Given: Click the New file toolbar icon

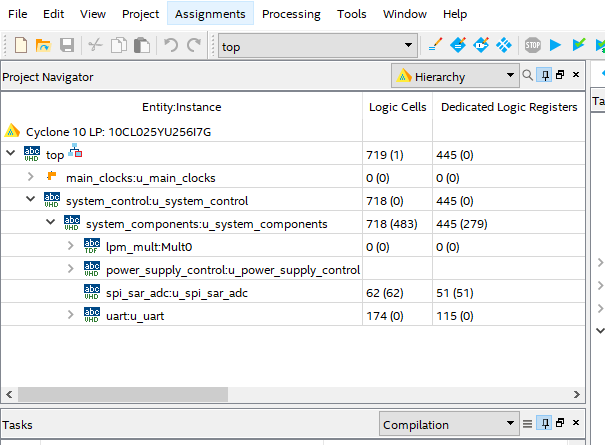Looking at the screenshot, I should pos(21,45).
